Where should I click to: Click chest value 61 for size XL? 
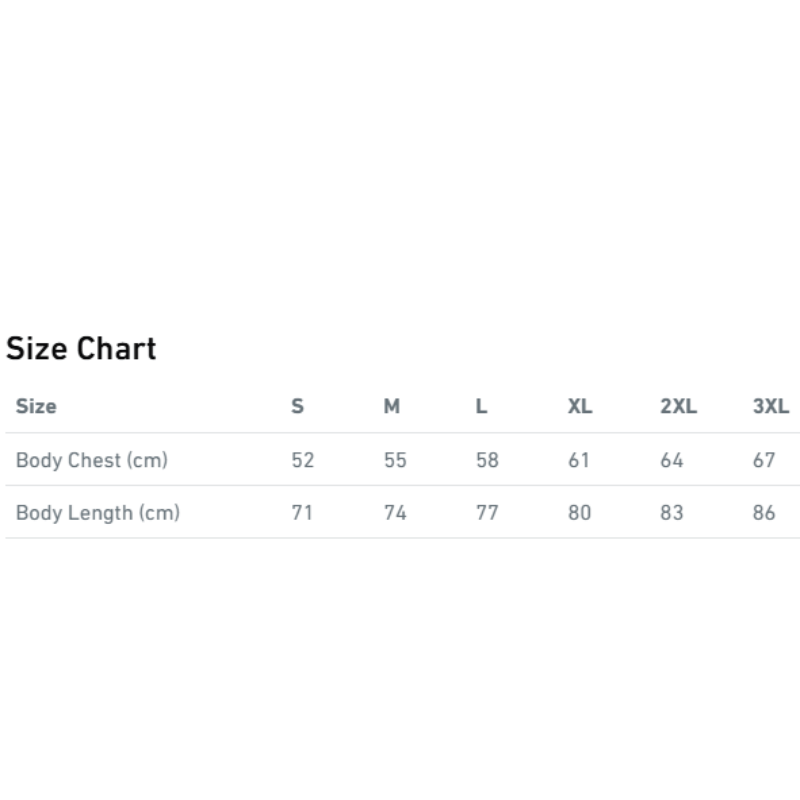point(579,460)
